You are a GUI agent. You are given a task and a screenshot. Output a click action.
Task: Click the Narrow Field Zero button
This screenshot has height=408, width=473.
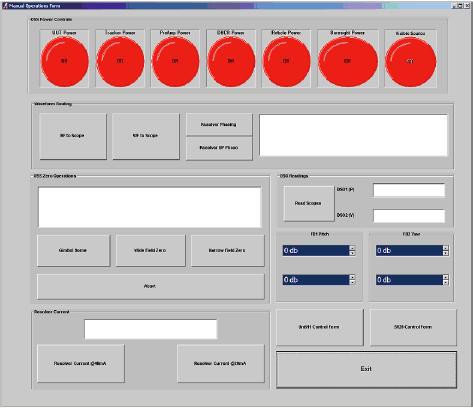pyautogui.click(x=227, y=250)
